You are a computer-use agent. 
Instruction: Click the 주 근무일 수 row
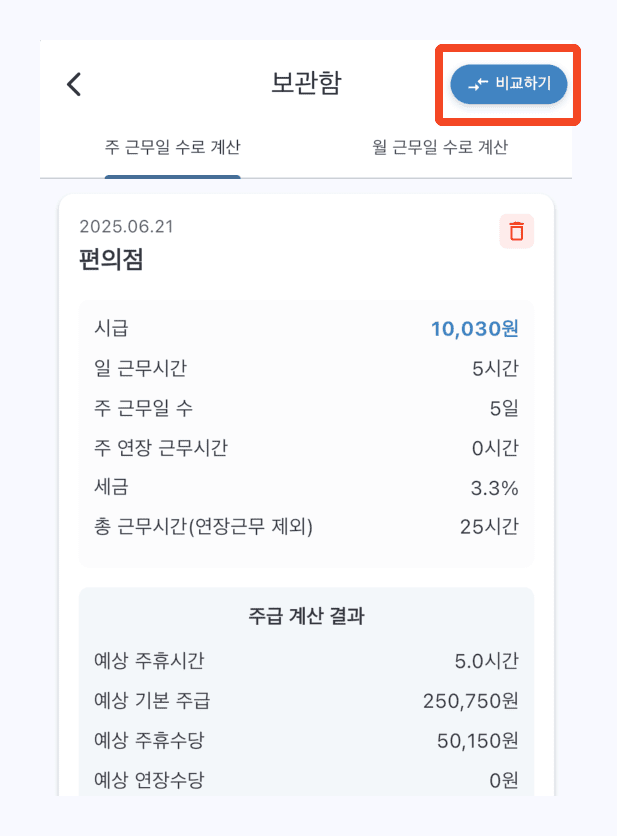[x=306, y=408]
